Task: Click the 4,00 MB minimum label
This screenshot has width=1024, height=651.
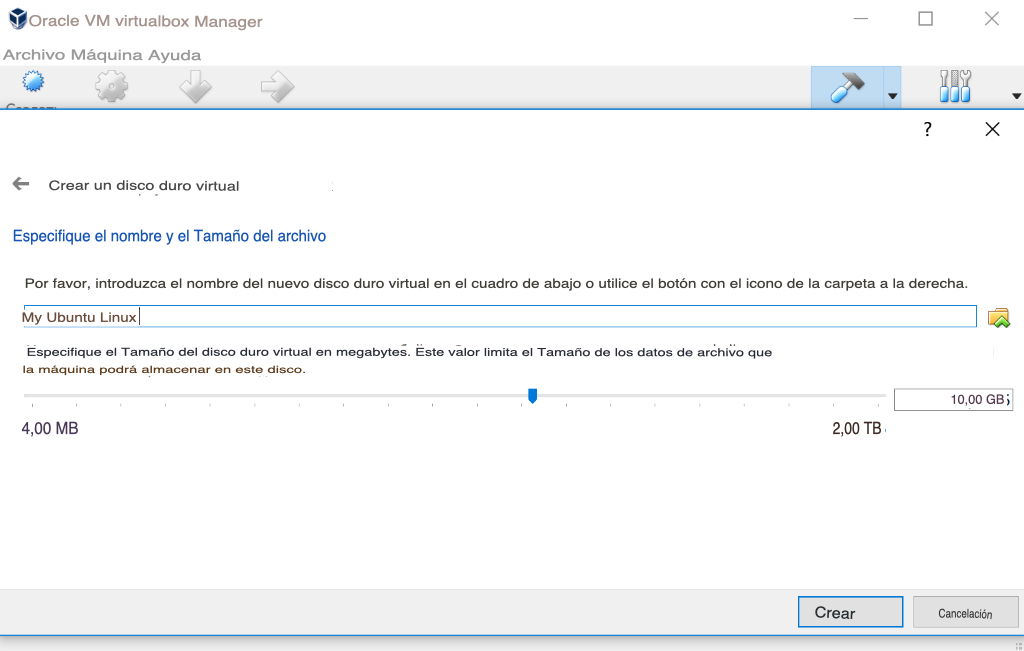Action: pos(50,429)
